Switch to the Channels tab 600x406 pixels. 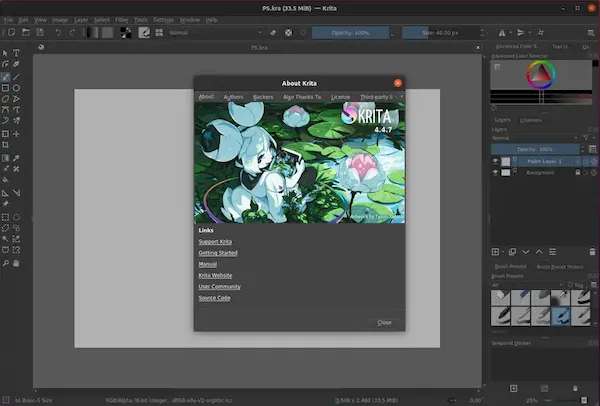[531, 120]
